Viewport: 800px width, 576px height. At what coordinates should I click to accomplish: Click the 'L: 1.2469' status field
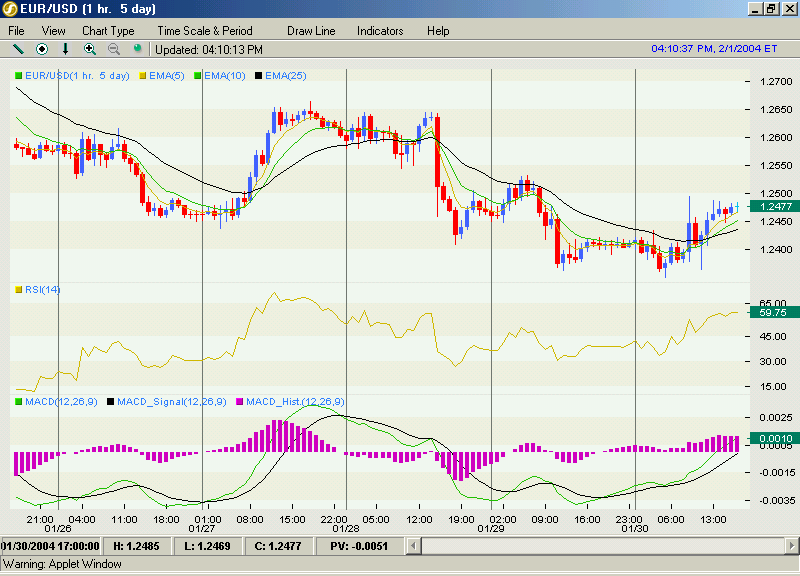coord(207,546)
